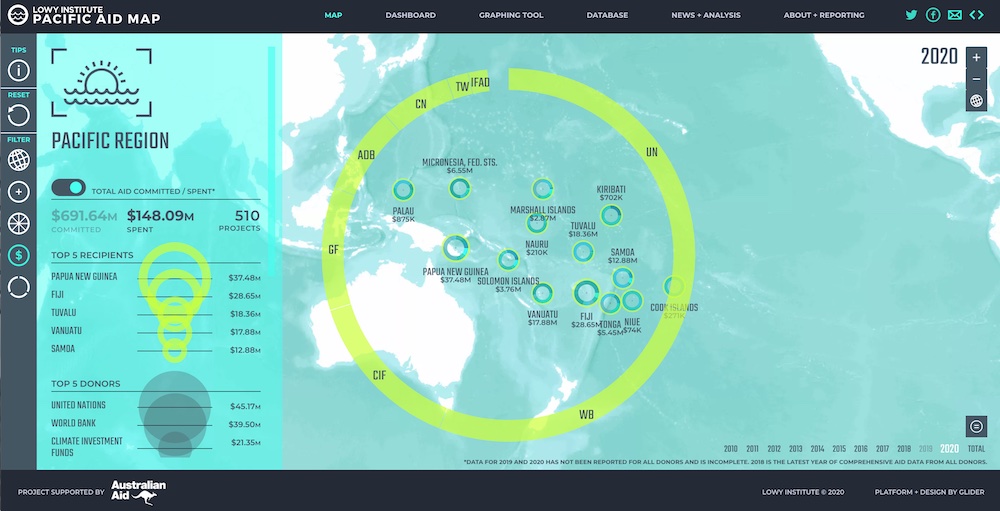Go to the Graphing Tool page
This screenshot has width=1000, height=511.
tap(510, 15)
